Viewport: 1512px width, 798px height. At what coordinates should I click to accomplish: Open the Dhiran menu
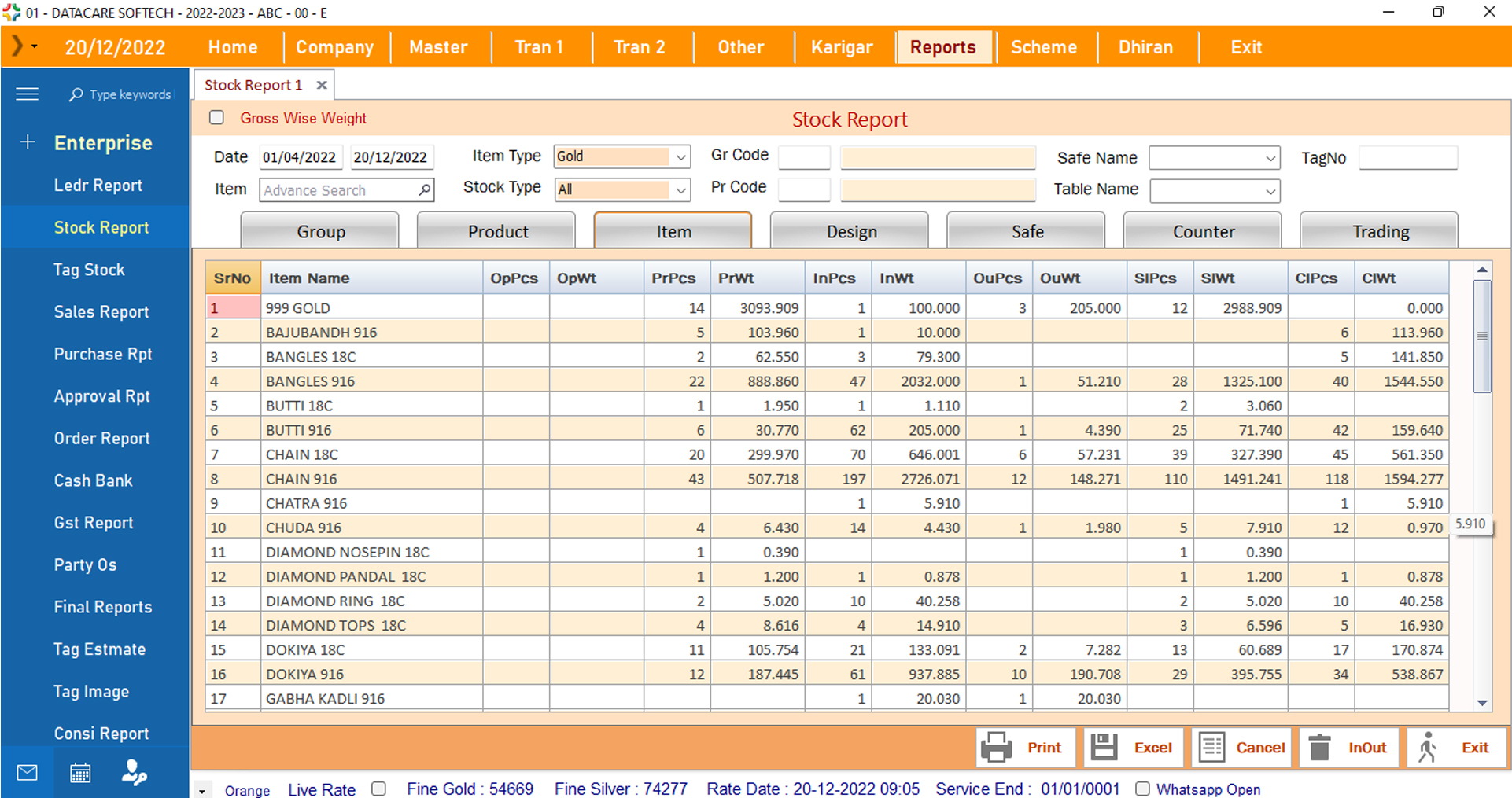[x=1145, y=47]
